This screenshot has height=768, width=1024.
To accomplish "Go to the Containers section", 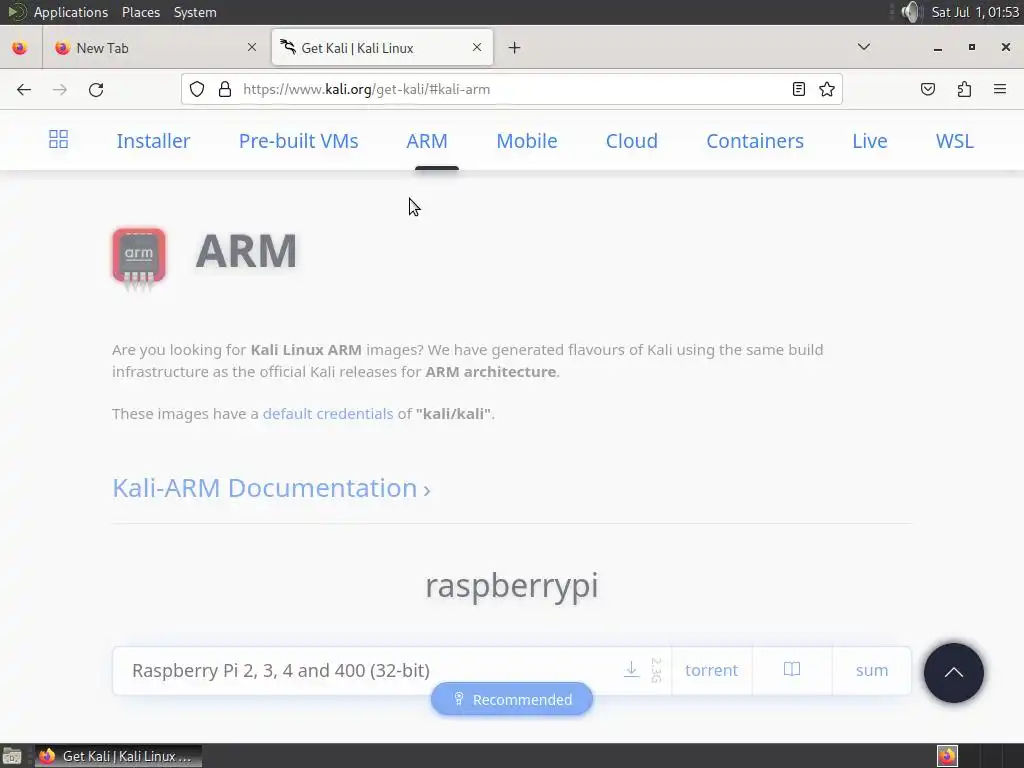I will [x=755, y=141].
